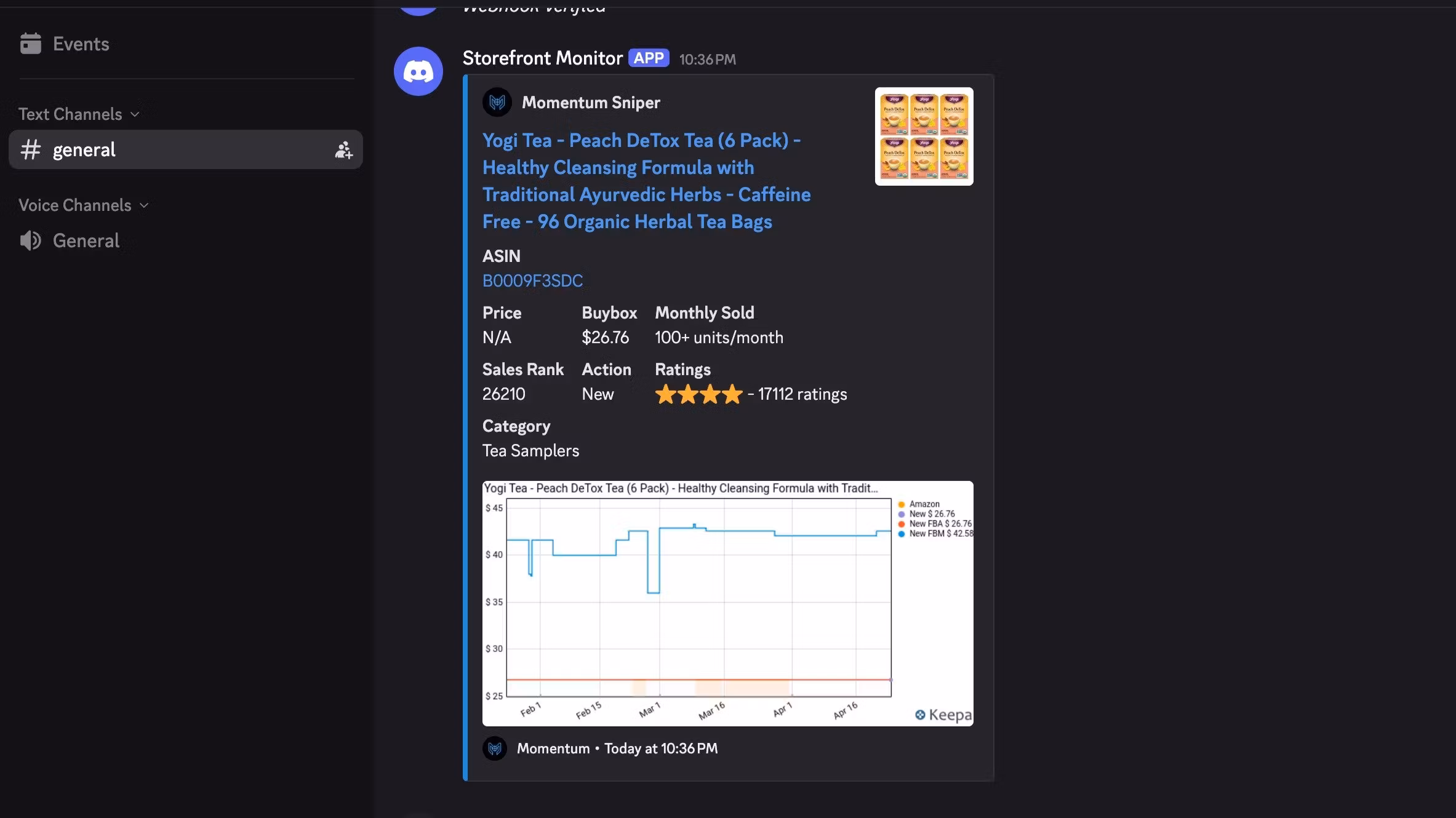Open the B0009F3SDC ASIN link
The image size is (1456, 818).
[532, 281]
